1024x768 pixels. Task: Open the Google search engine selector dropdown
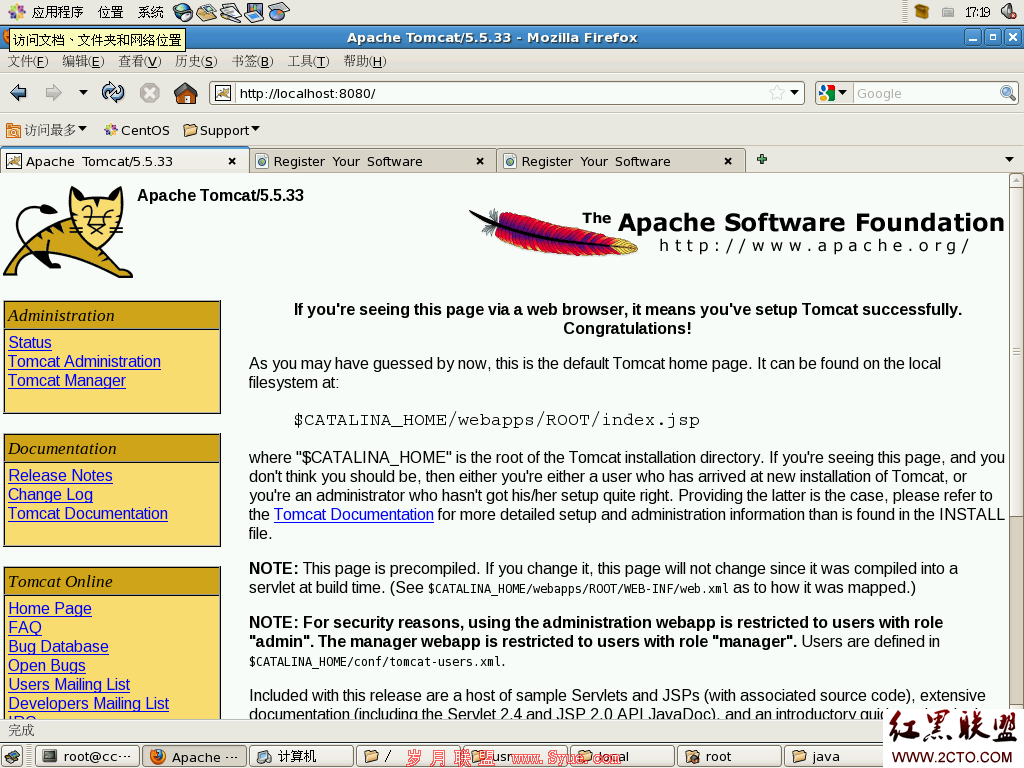coord(834,93)
